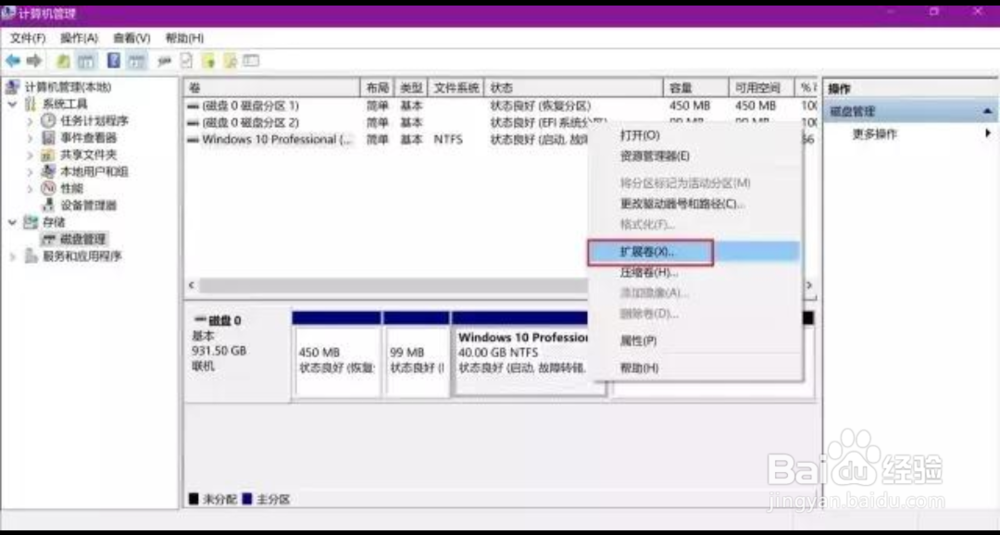Viewport: 1000px width, 535px height.
Task: Expand the 性能 node
Action: 30,189
